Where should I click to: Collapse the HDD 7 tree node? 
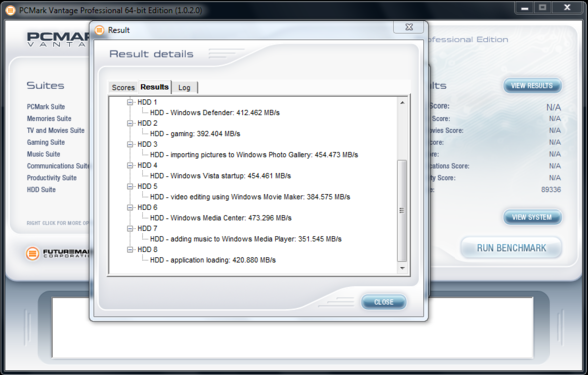tap(130, 228)
